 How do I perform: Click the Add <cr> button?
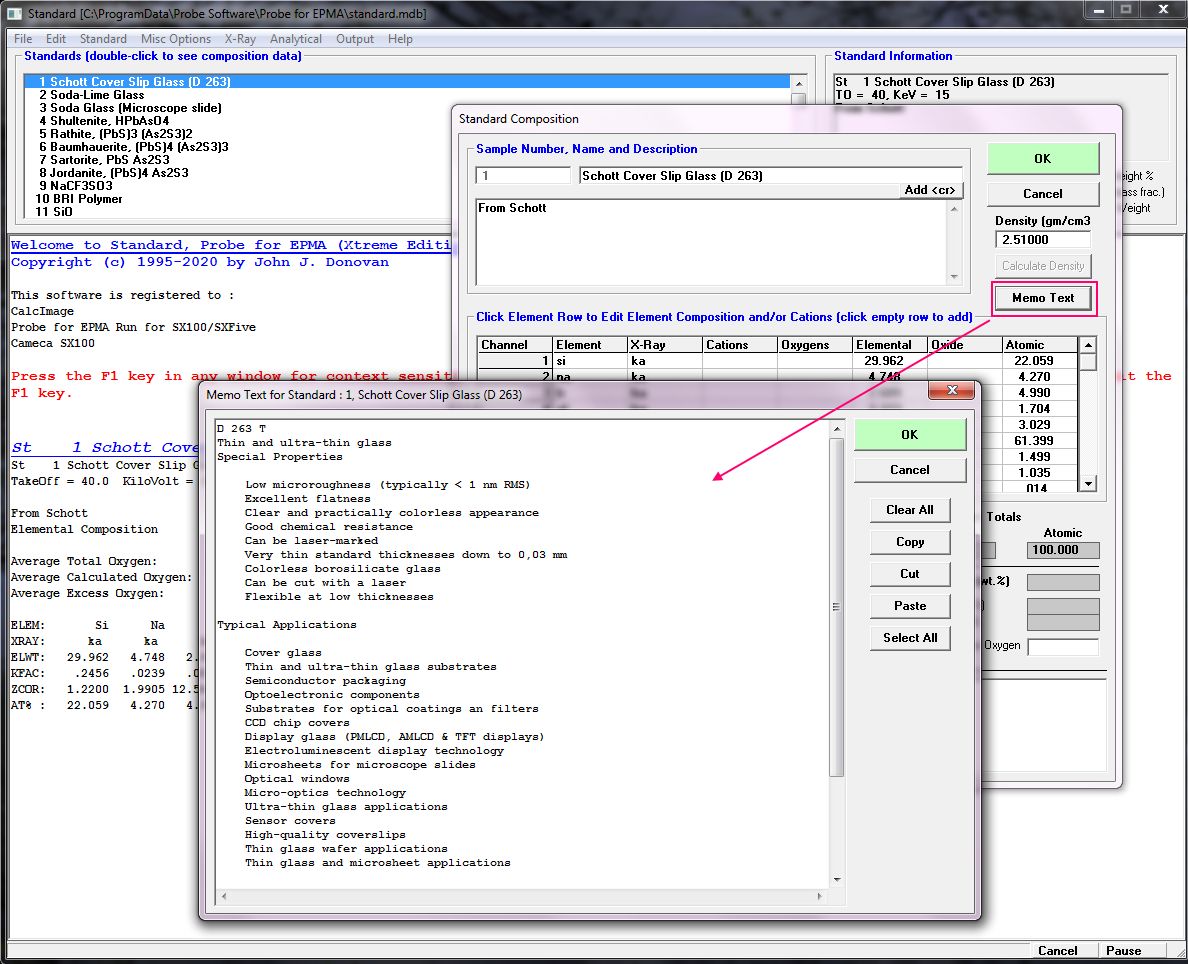click(x=930, y=190)
